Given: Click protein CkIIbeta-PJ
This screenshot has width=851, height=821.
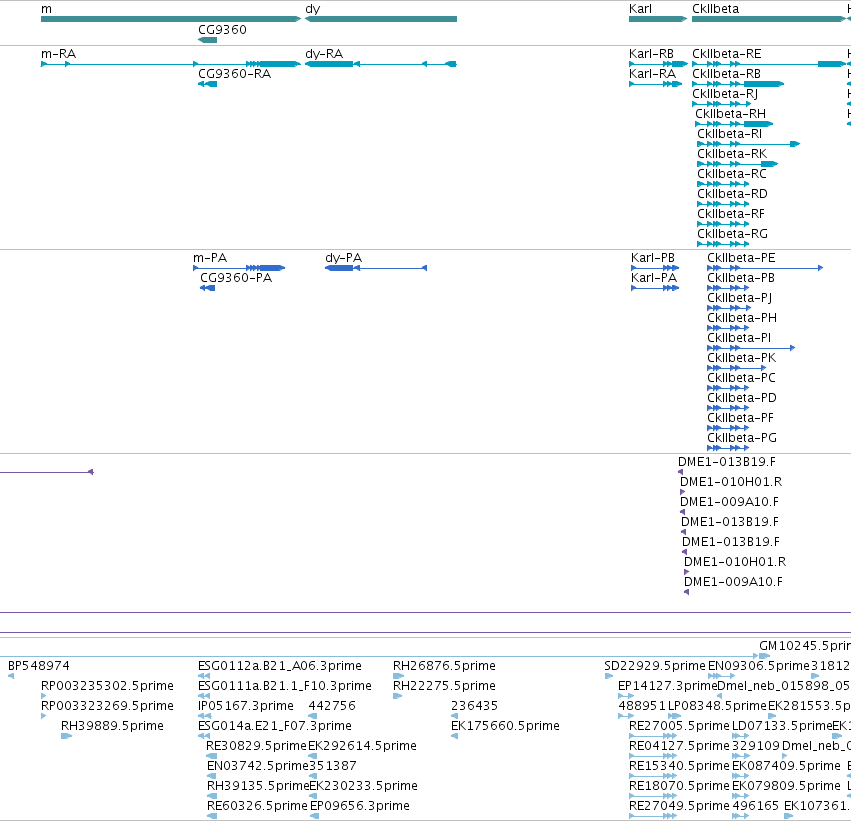Looking at the screenshot, I should (740, 298).
